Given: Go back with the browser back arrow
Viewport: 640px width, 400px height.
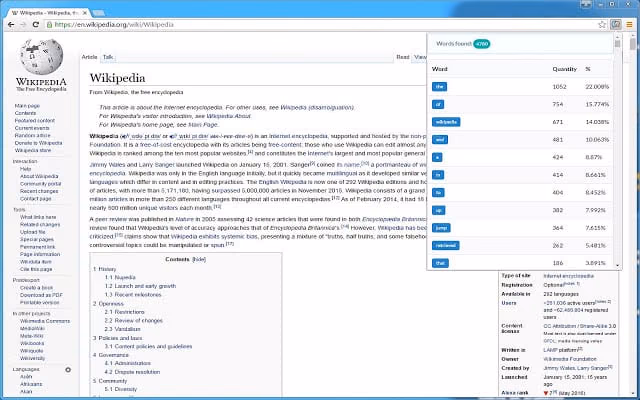Looking at the screenshot, I should [x=11, y=24].
